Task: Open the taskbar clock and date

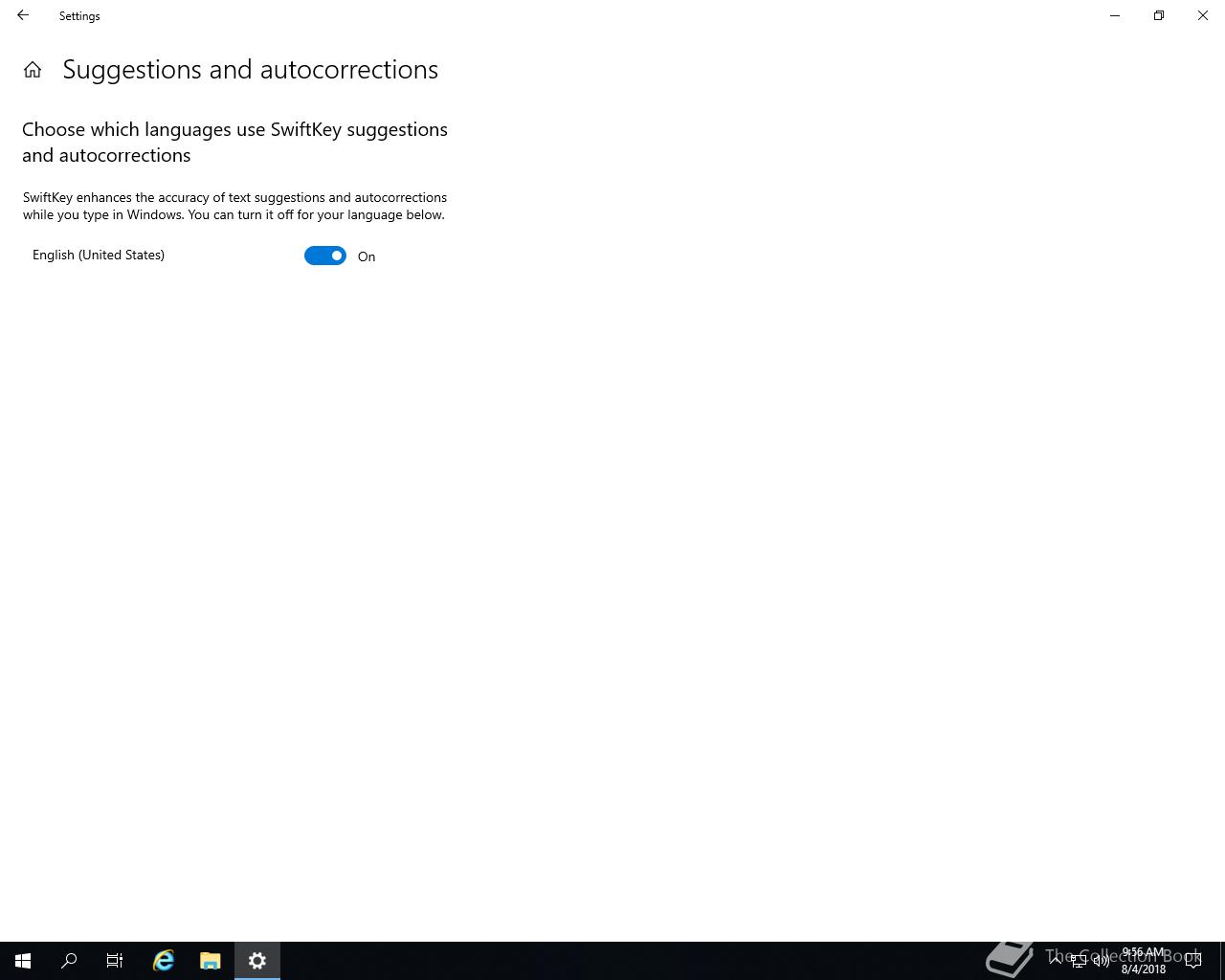Action: (x=1144, y=961)
